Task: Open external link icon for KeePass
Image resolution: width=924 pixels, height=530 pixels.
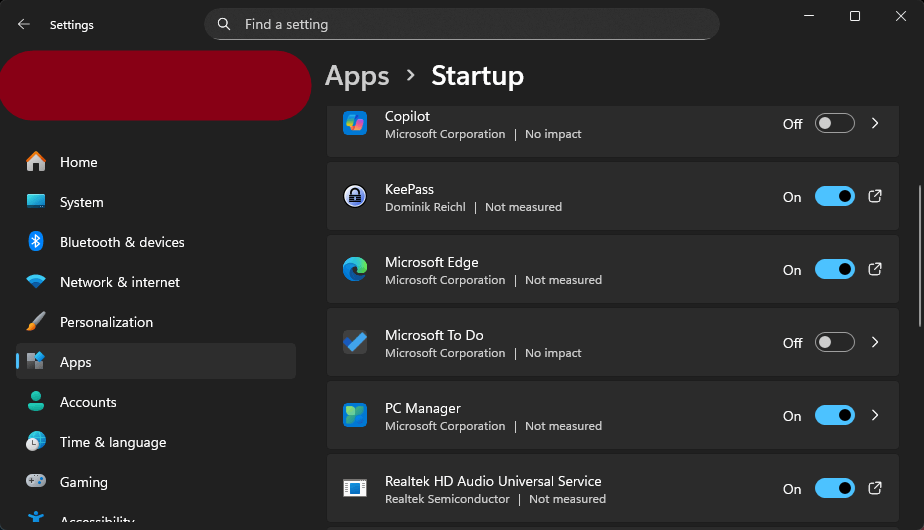Action: pyautogui.click(x=875, y=196)
